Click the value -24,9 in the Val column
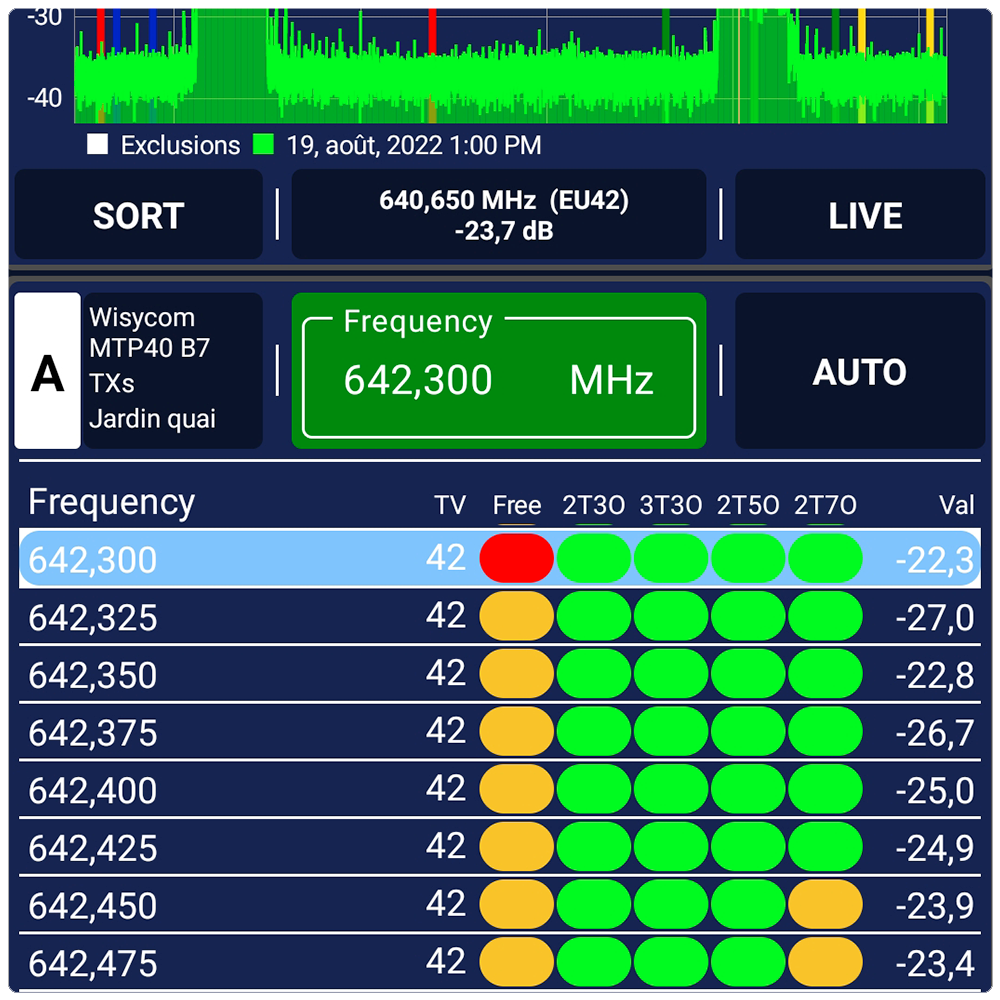 pos(935,848)
